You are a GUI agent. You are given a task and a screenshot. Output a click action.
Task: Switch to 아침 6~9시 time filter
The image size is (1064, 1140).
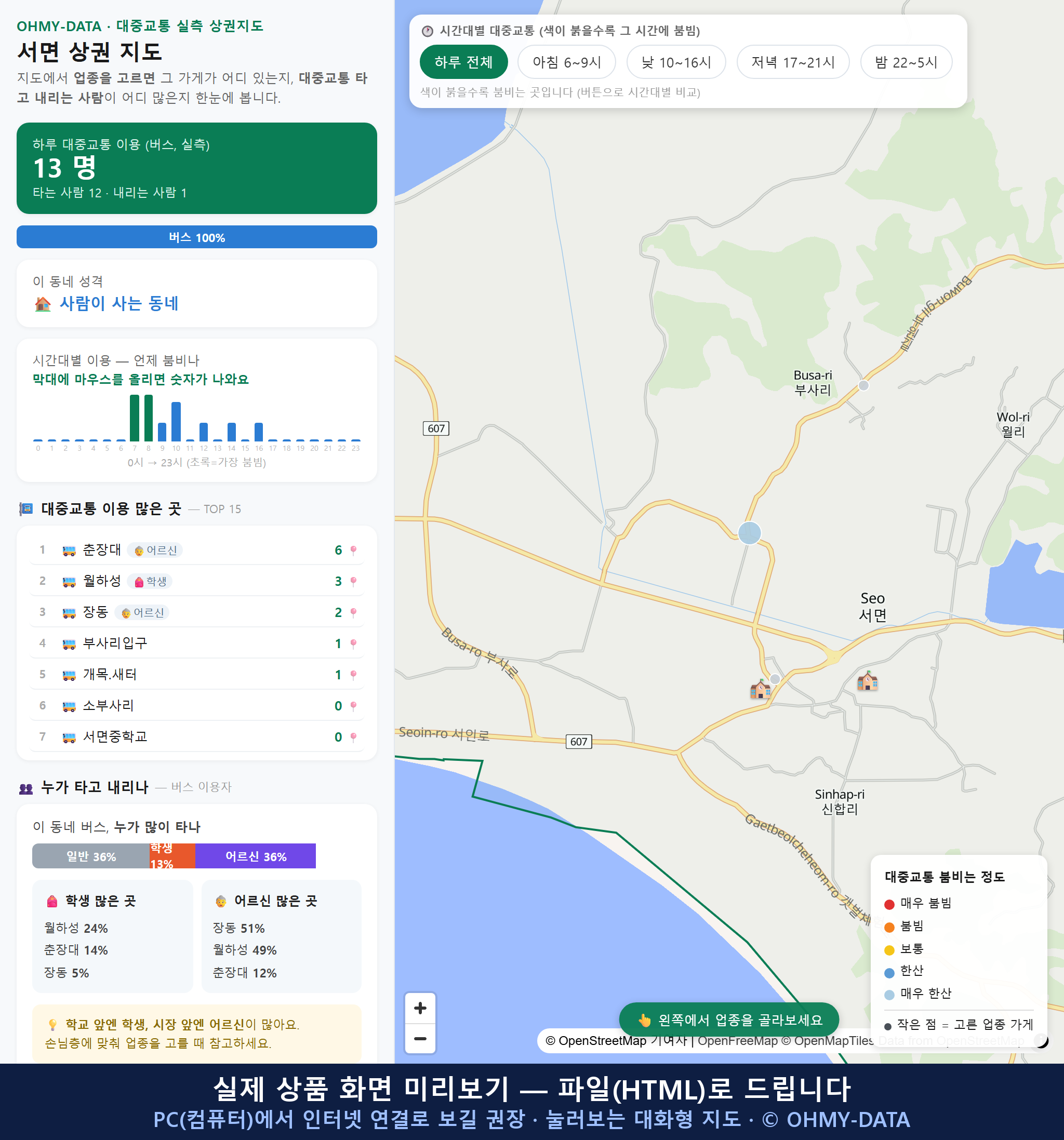point(566,62)
